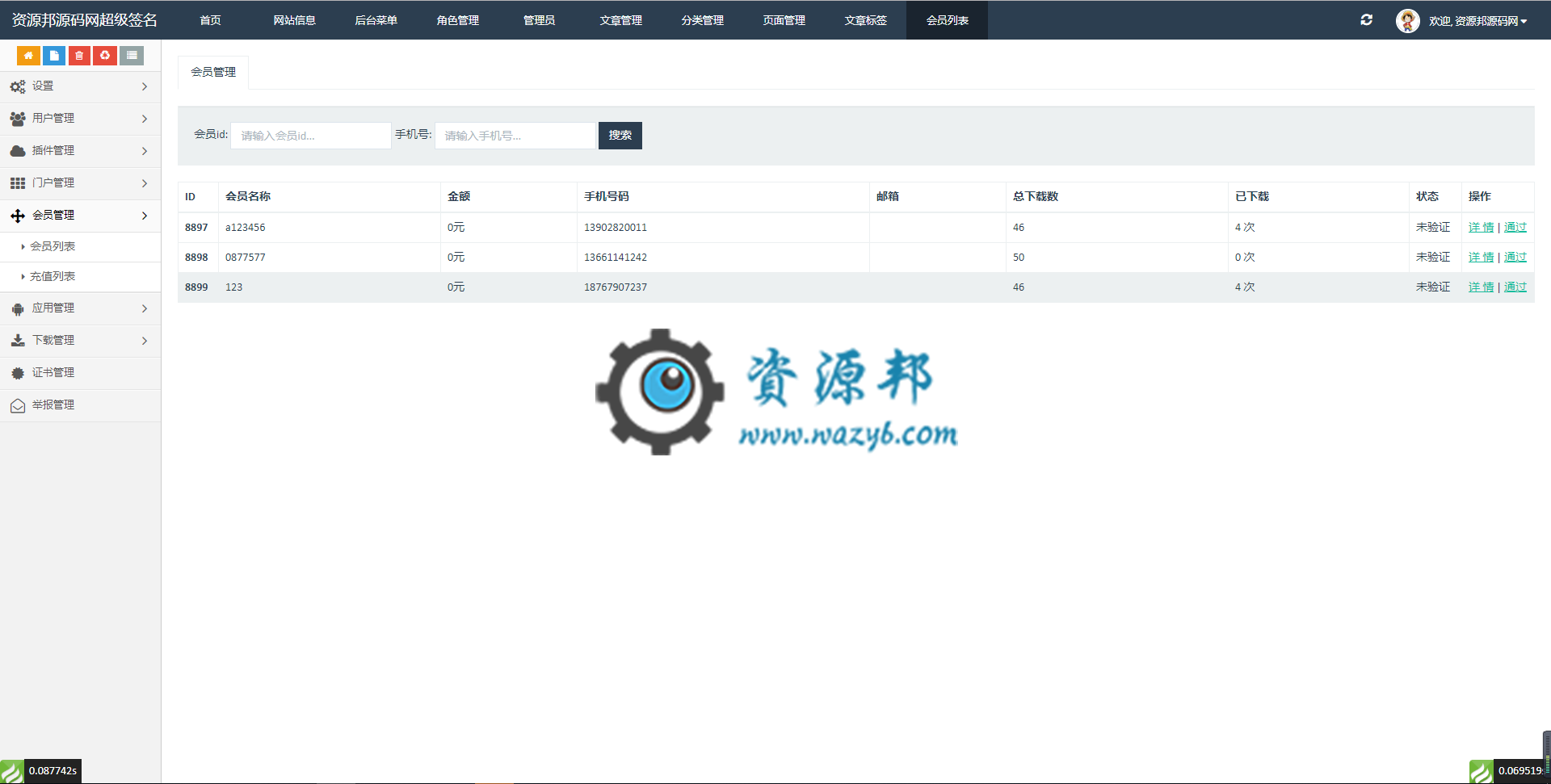Screen dimensions: 1551x784
Task: Click phone number 18767907237
Action: click(616, 287)
